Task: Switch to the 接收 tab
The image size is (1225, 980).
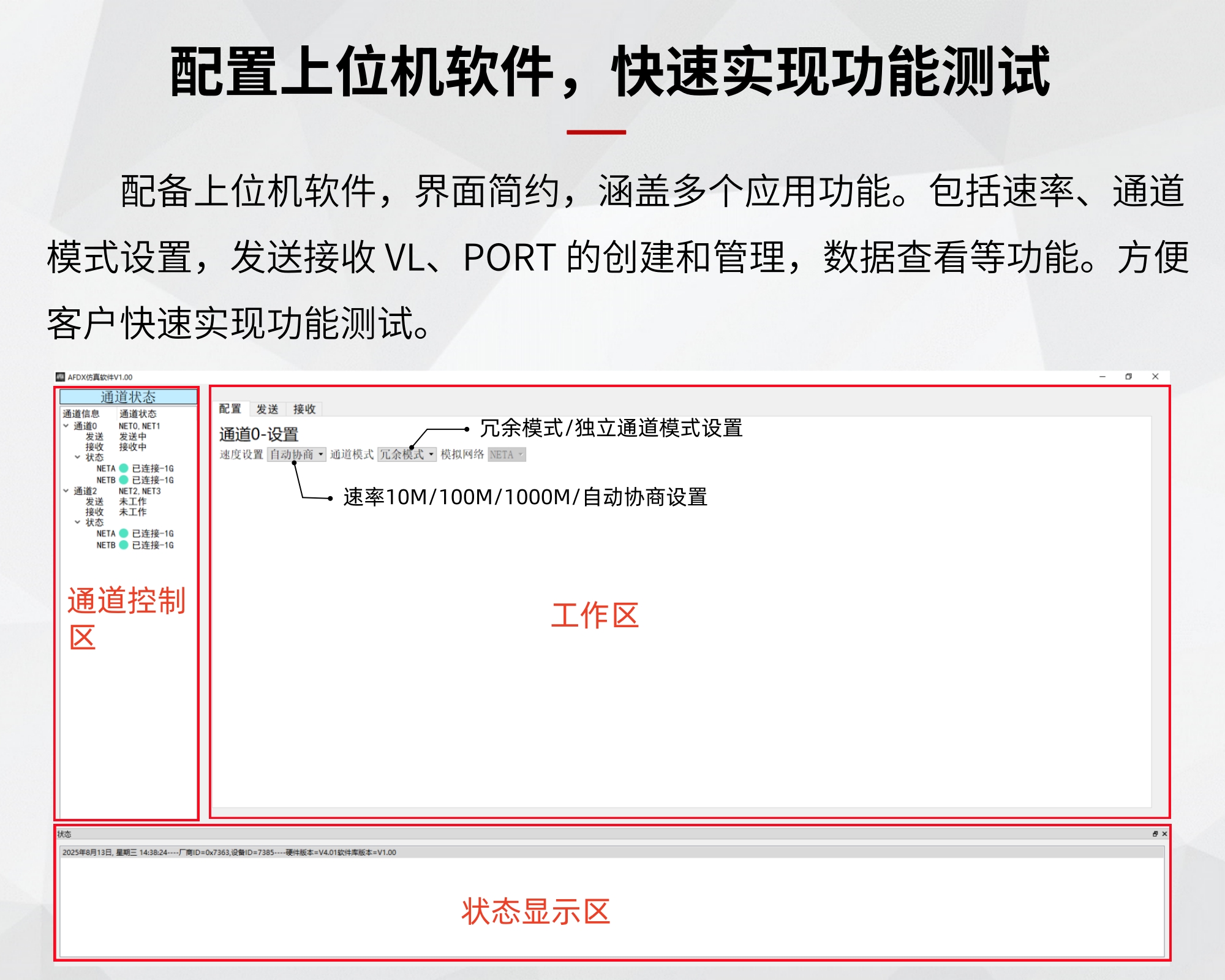Action: [x=304, y=409]
